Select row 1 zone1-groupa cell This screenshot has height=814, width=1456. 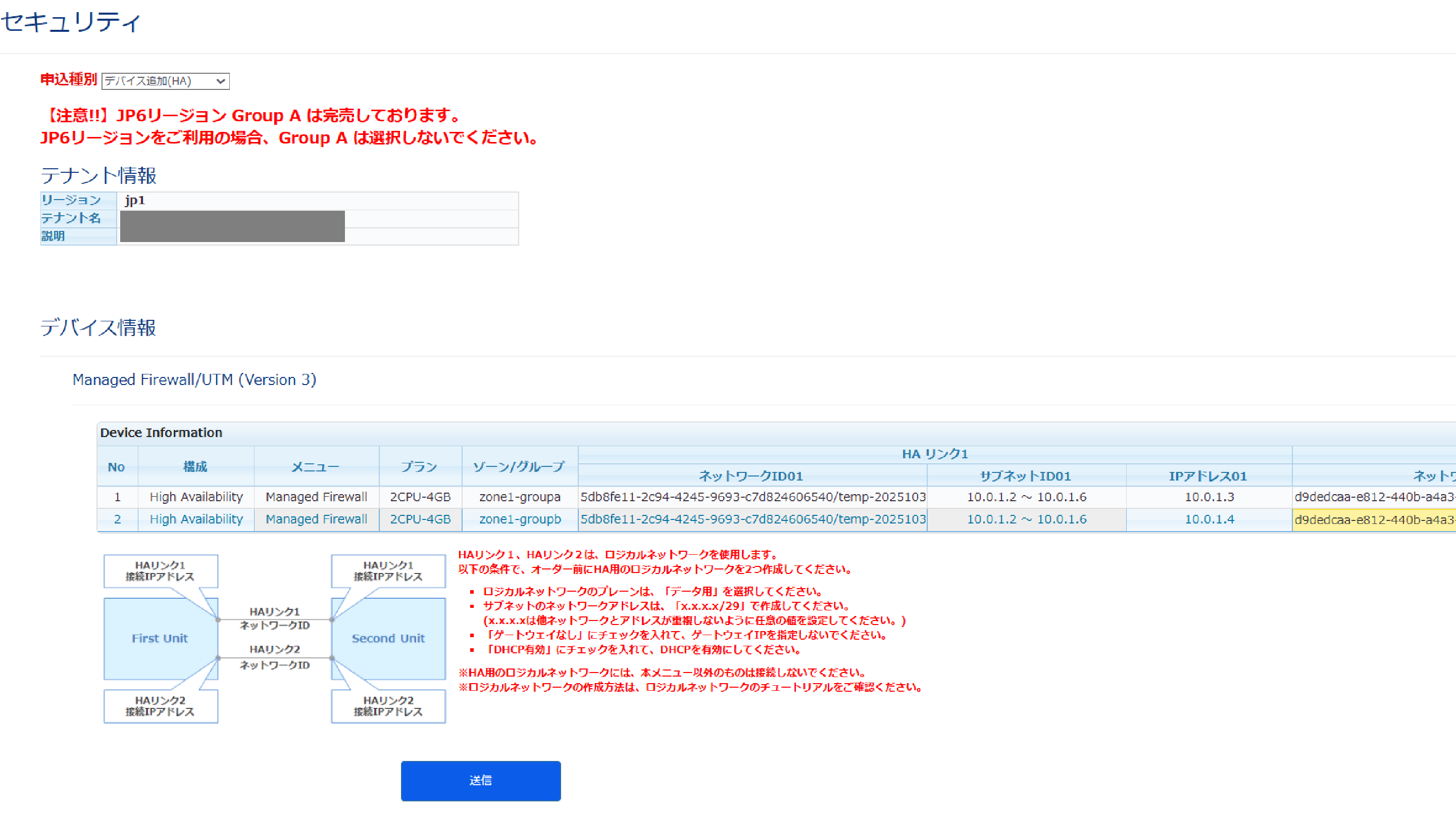coord(520,497)
